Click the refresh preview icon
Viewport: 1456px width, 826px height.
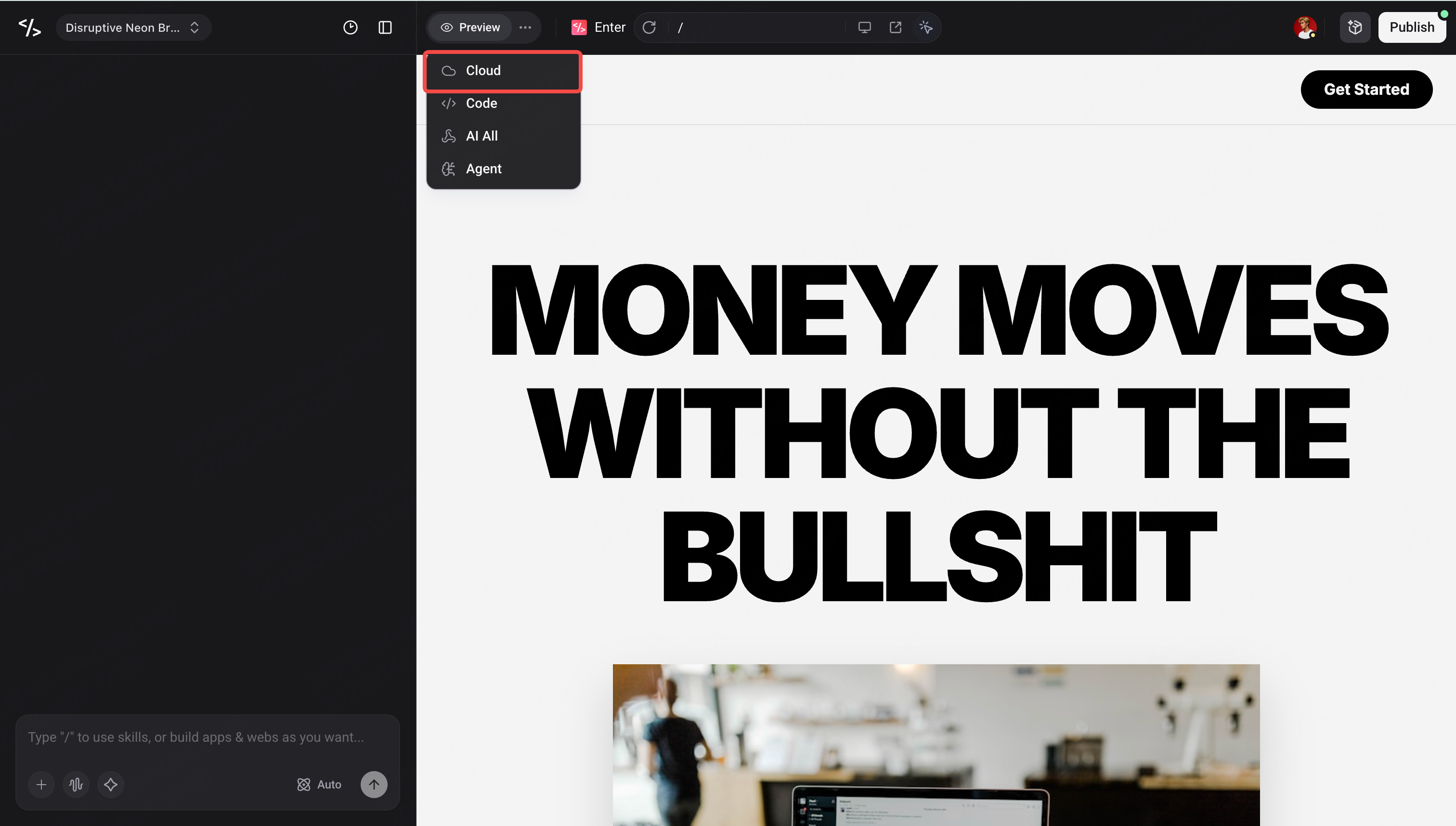[649, 27]
